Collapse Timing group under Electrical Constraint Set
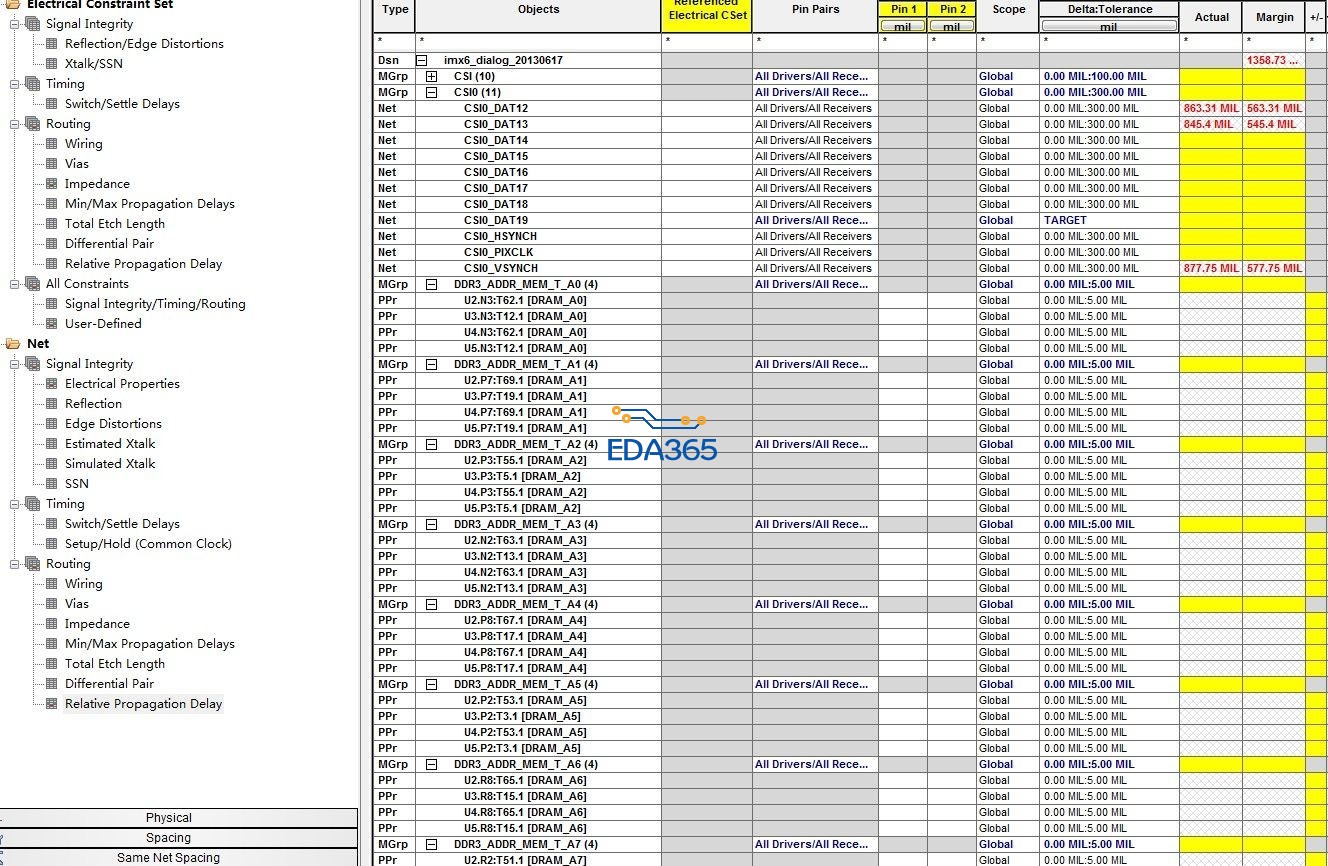This screenshot has height=866, width=1328. pos(15,84)
